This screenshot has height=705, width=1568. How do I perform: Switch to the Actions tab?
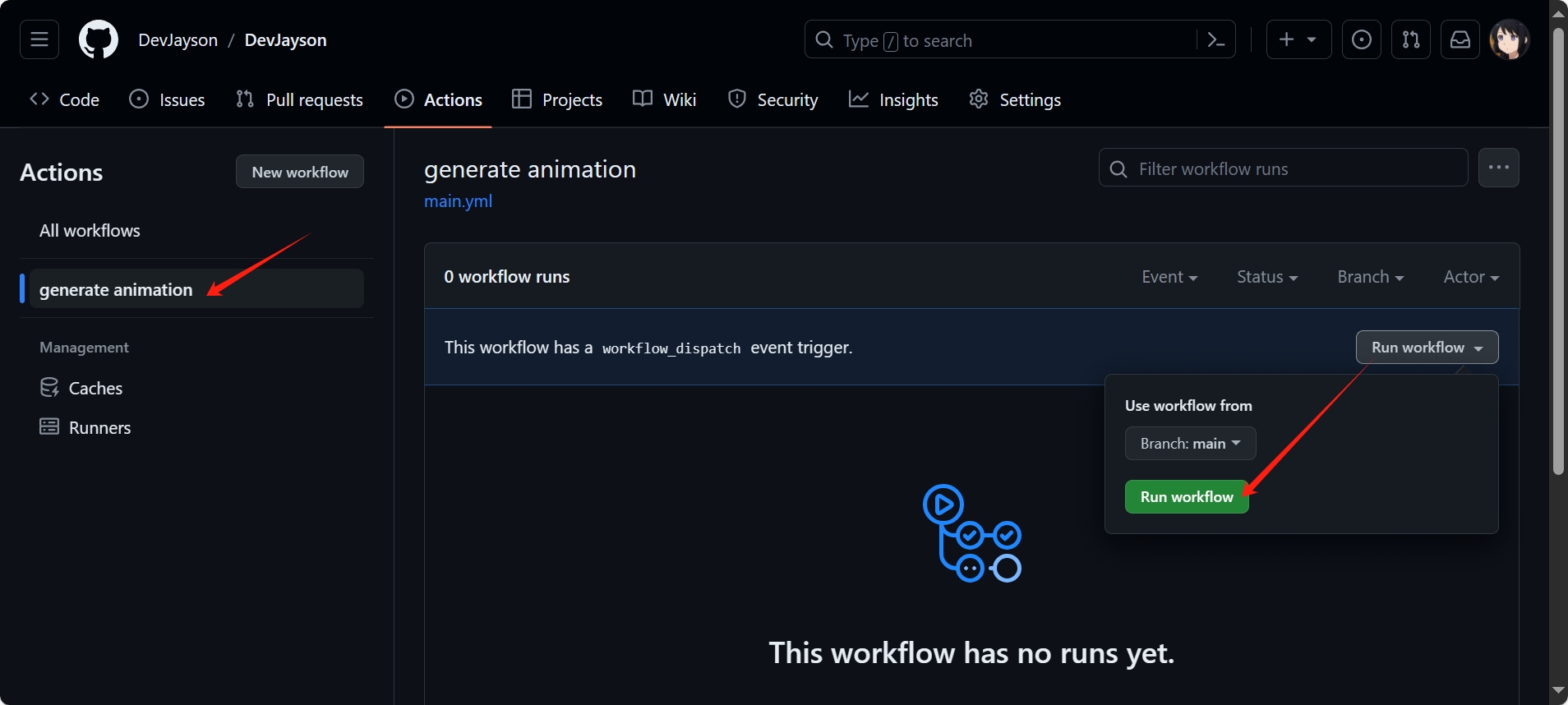[x=438, y=99]
